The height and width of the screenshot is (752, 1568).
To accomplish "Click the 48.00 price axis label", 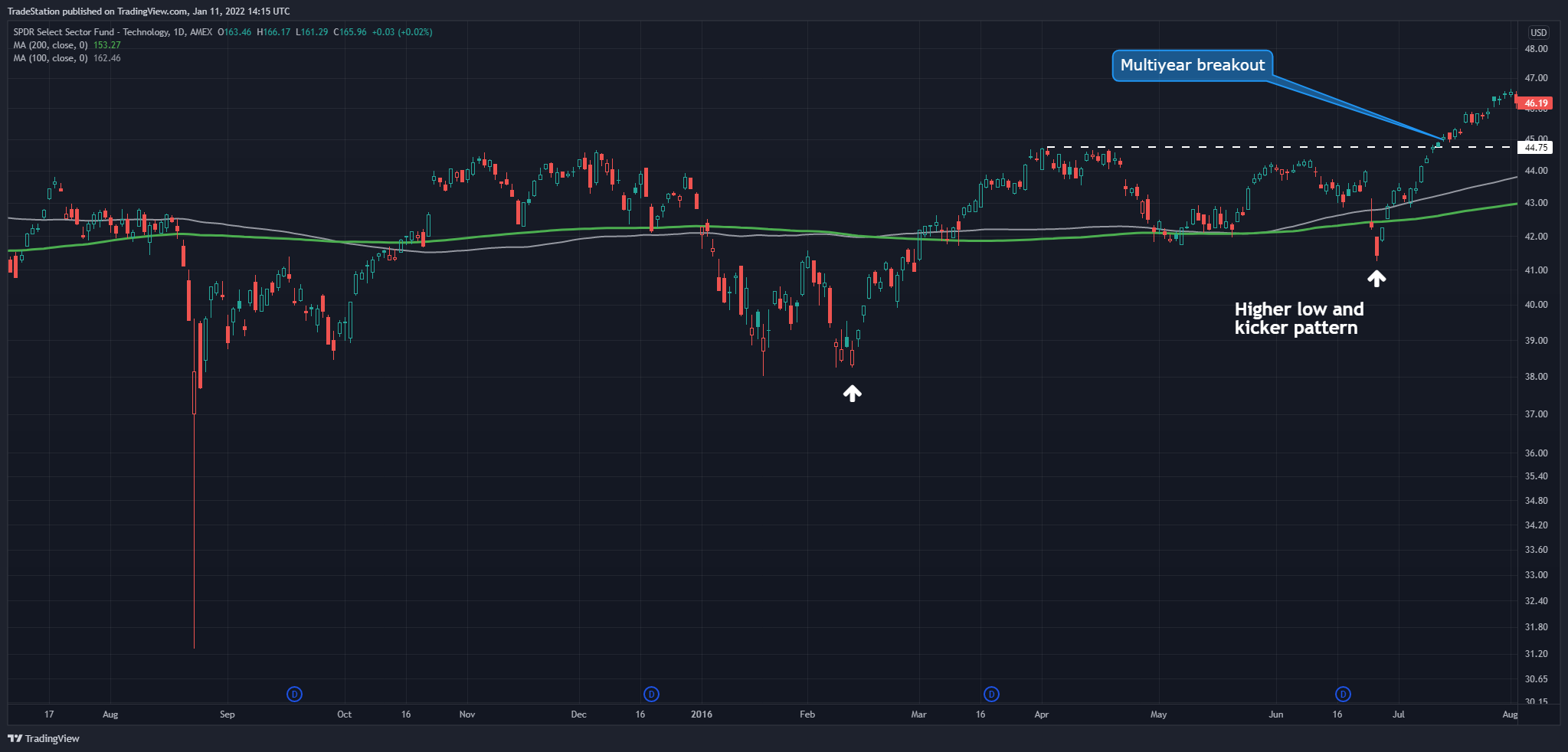I will click(1536, 48).
